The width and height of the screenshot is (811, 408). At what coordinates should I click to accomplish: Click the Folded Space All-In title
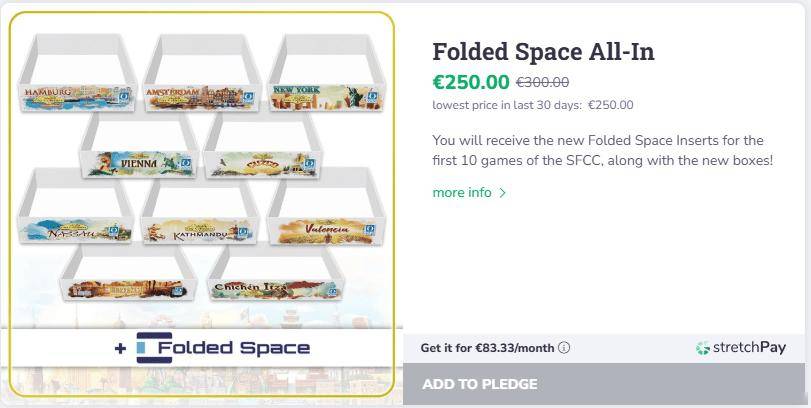coord(543,52)
